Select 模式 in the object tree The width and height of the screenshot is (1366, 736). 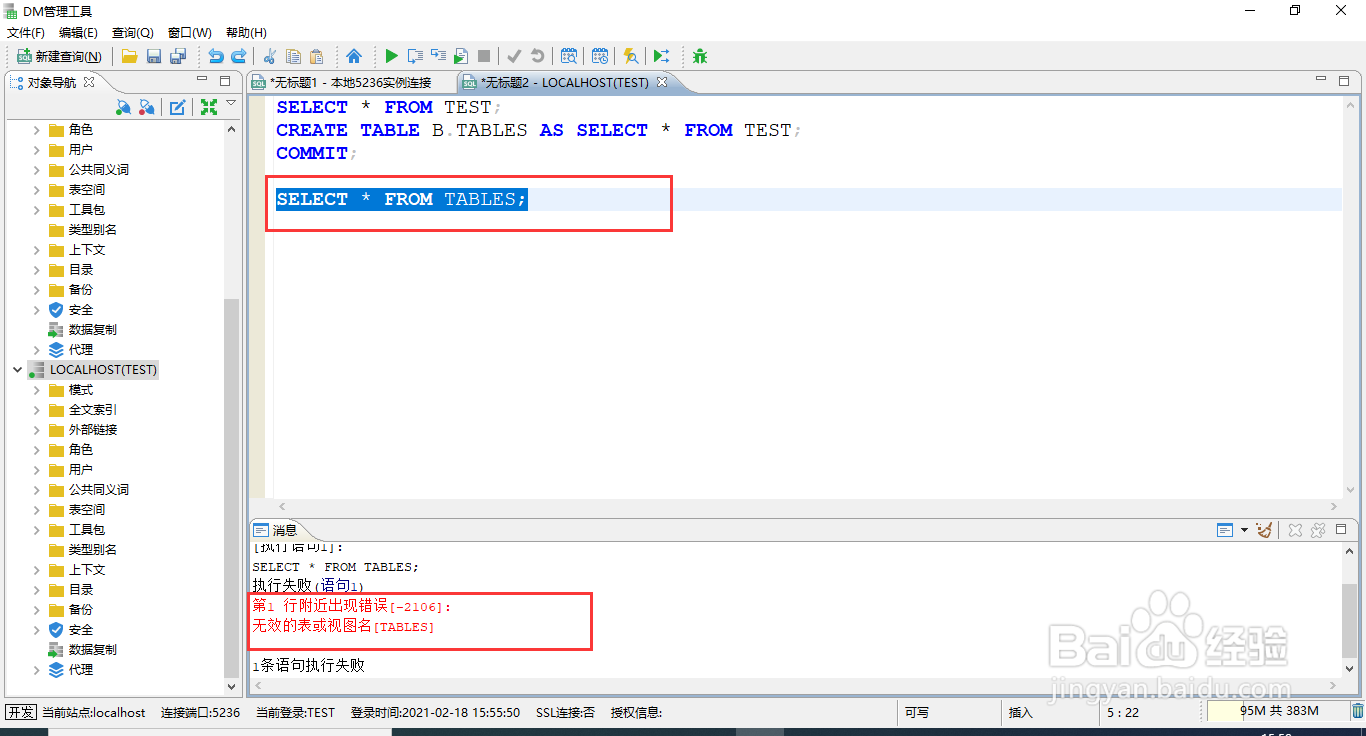coord(81,390)
